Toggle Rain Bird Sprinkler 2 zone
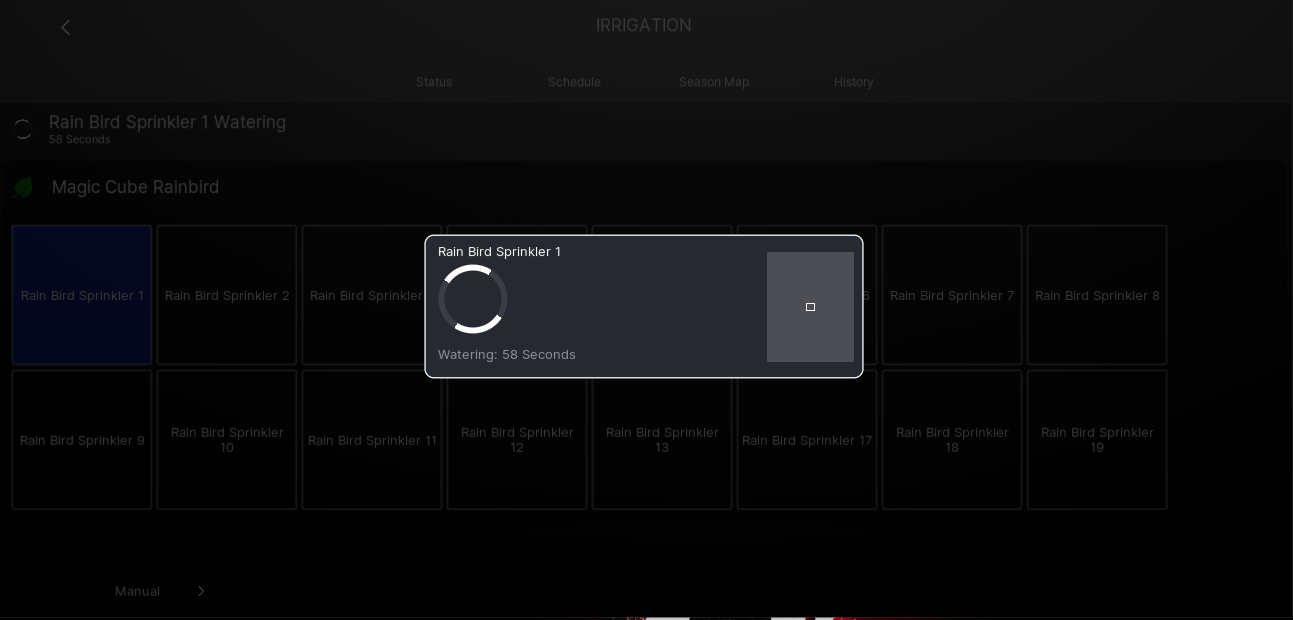The image size is (1293, 620). pyautogui.click(x=227, y=295)
